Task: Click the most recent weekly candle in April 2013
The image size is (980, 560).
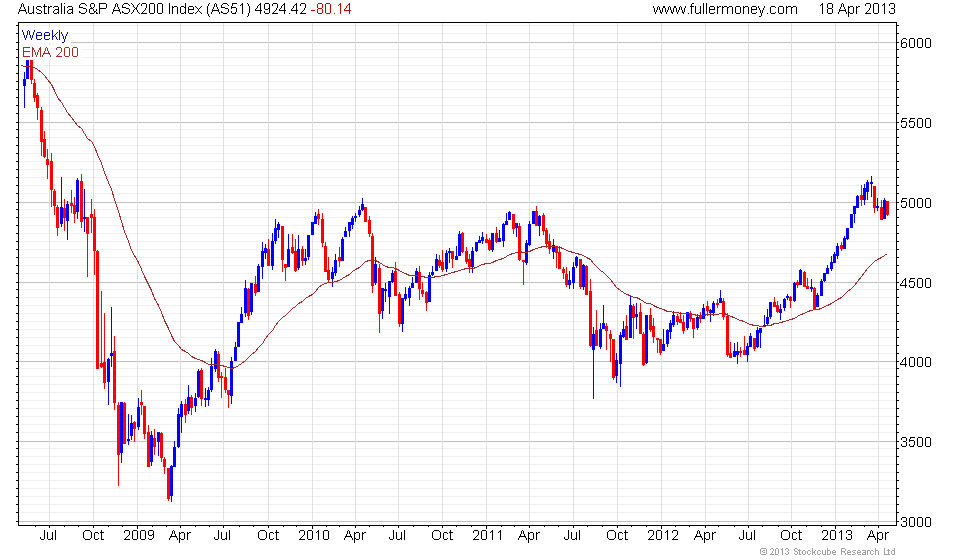Action: tap(886, 208)
